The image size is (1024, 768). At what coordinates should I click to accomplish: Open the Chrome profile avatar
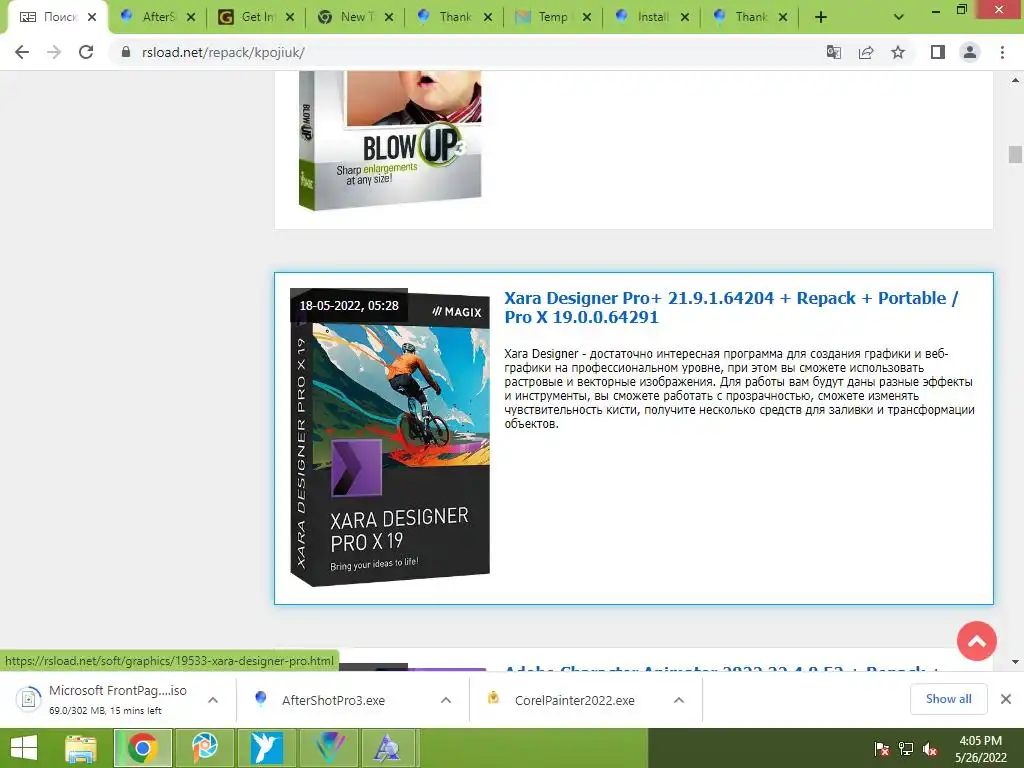coord(970,52)
